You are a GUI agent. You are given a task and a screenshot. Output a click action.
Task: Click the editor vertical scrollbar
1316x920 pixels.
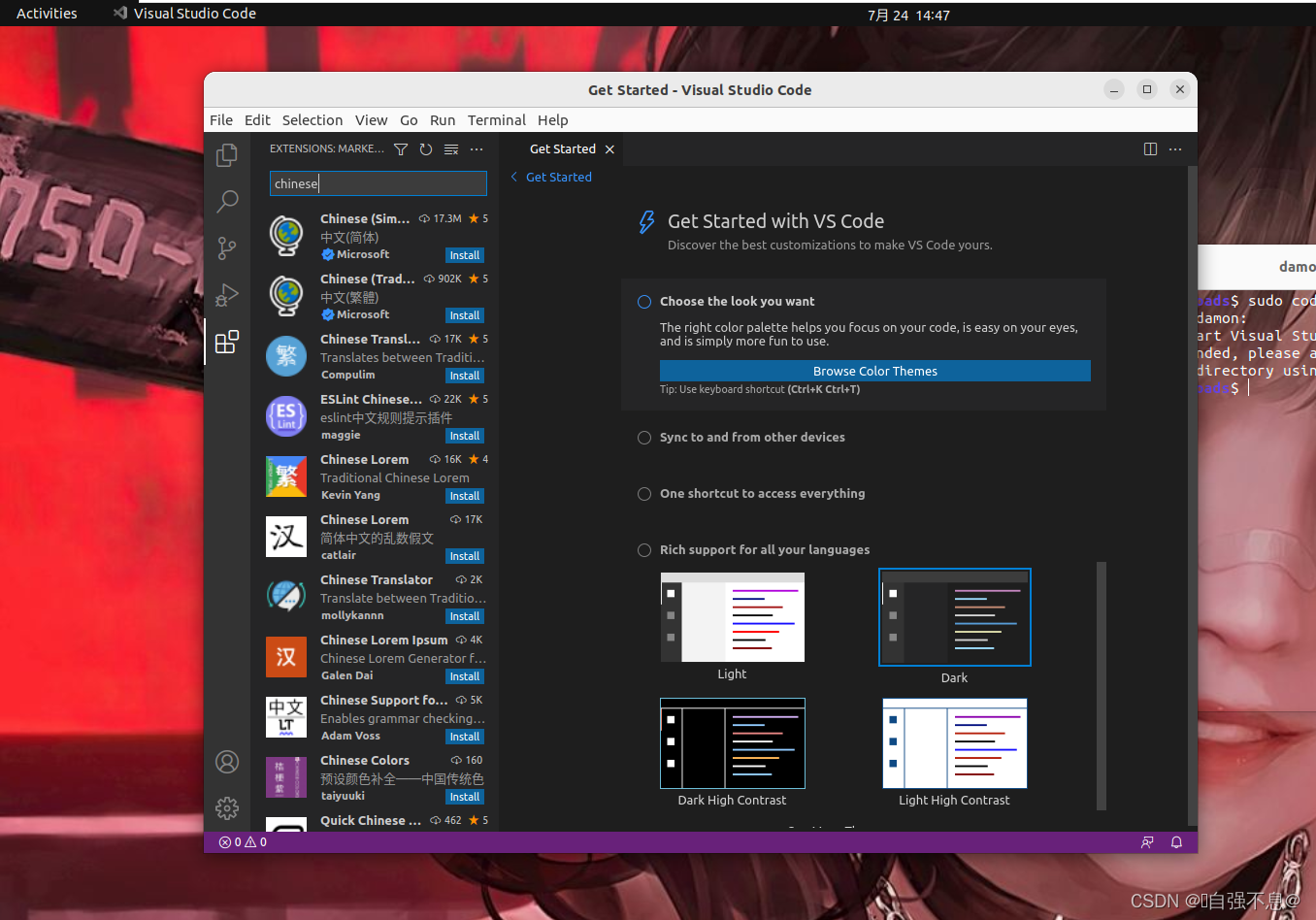coord(1193,495)
